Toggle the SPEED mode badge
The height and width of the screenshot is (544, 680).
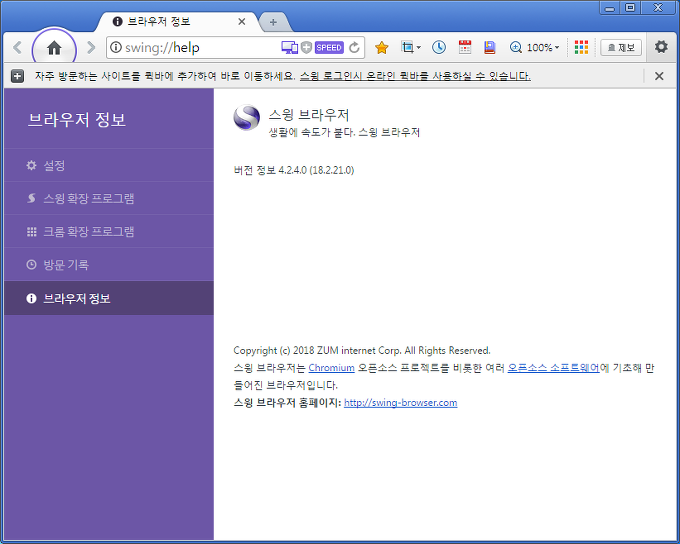(329, 47)
